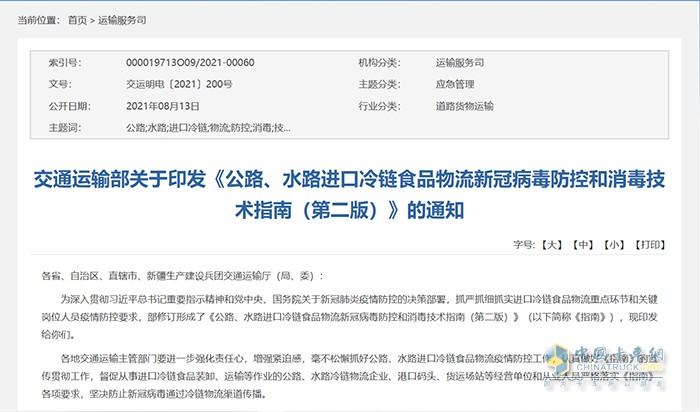The width and height of the screenshot is (700, 412).
Task: Click the salutation line 各省、自治区、直辖市
Action: [182, 276]
